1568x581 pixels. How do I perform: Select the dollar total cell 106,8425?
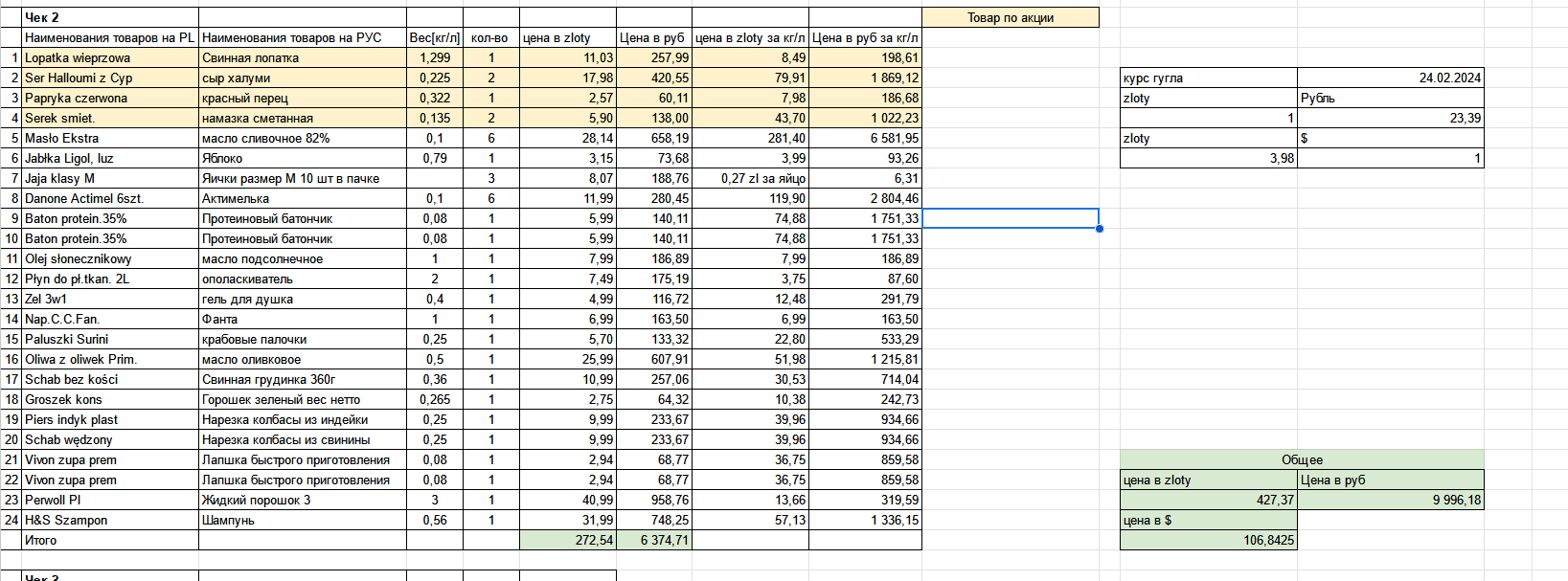tap(1208, 540)
